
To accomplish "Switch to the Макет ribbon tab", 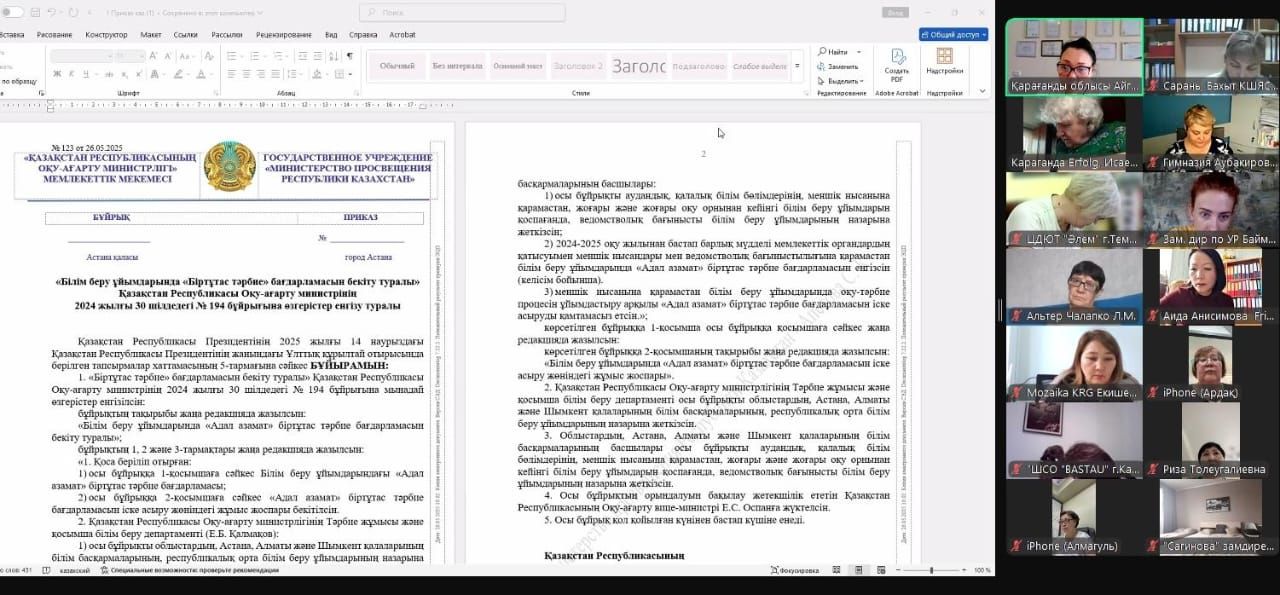I will coord(151,34).
